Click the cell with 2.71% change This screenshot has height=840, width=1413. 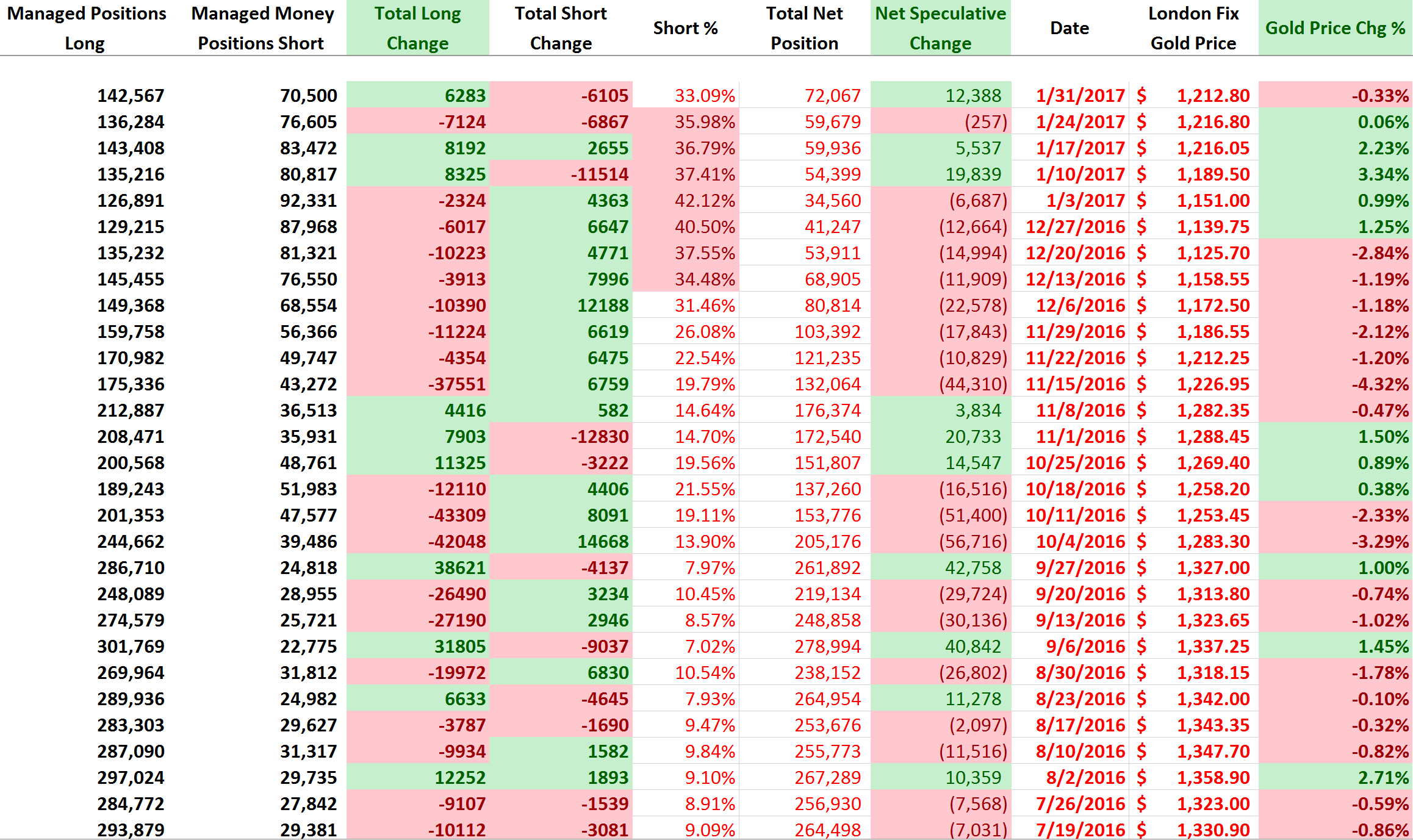[1336, 777]
